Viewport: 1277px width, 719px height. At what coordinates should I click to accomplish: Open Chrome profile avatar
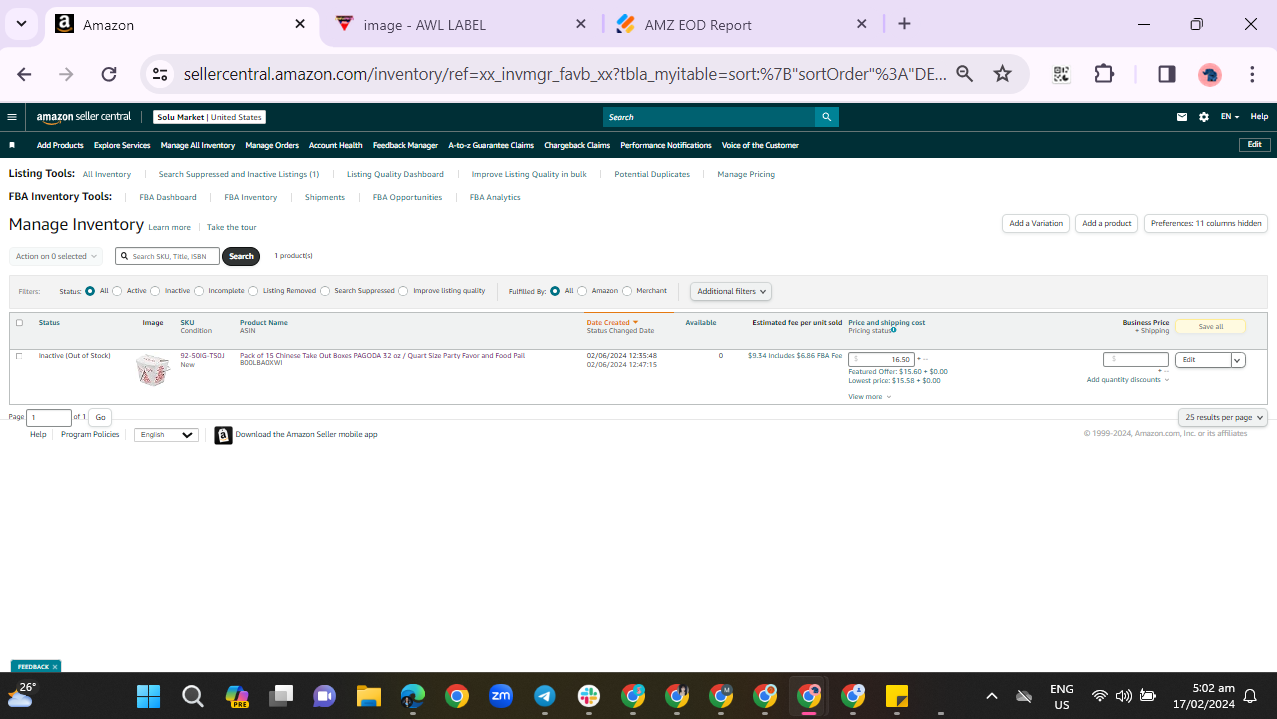1210,74
